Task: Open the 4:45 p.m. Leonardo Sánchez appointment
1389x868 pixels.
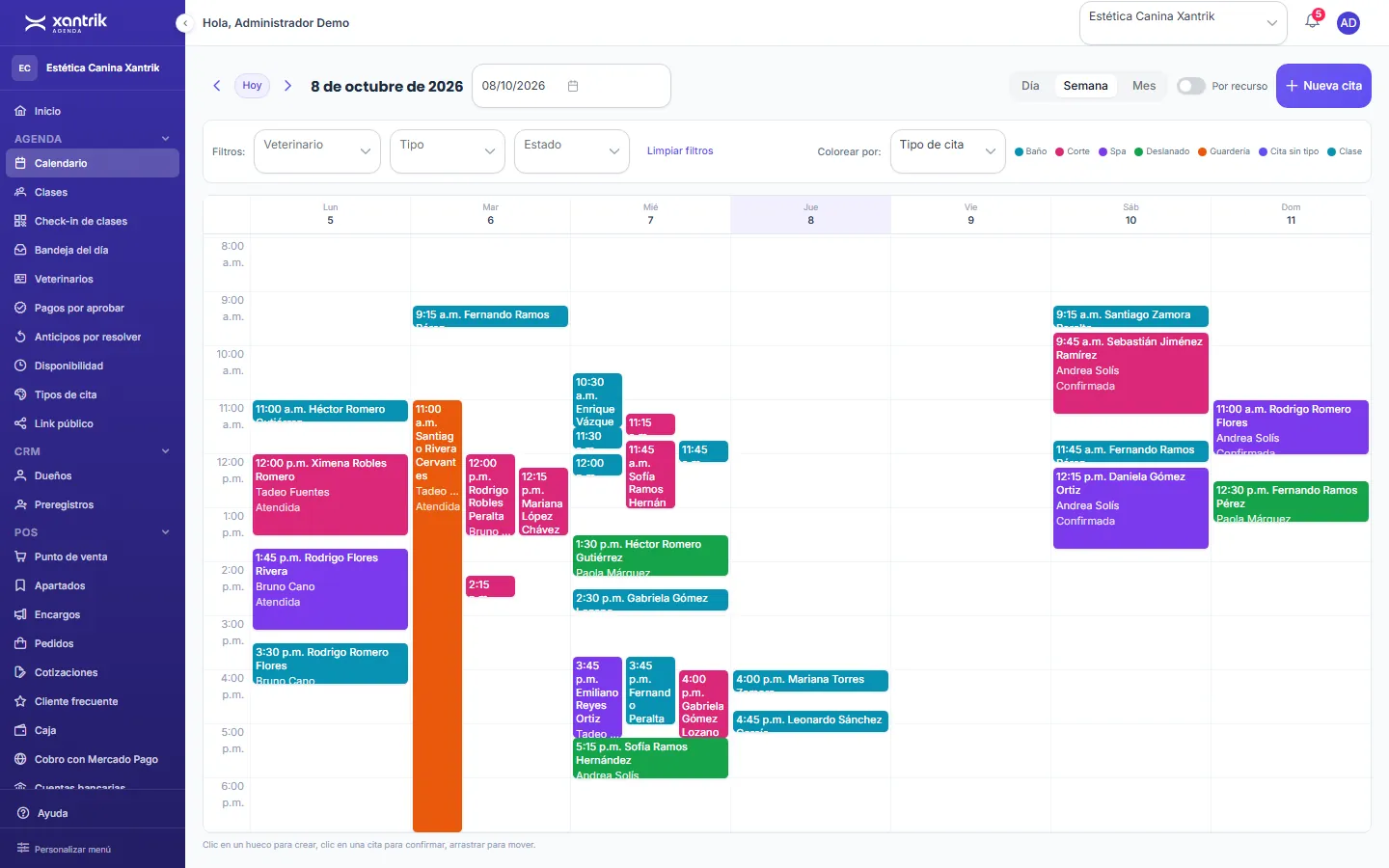Action: coord(810,721)
